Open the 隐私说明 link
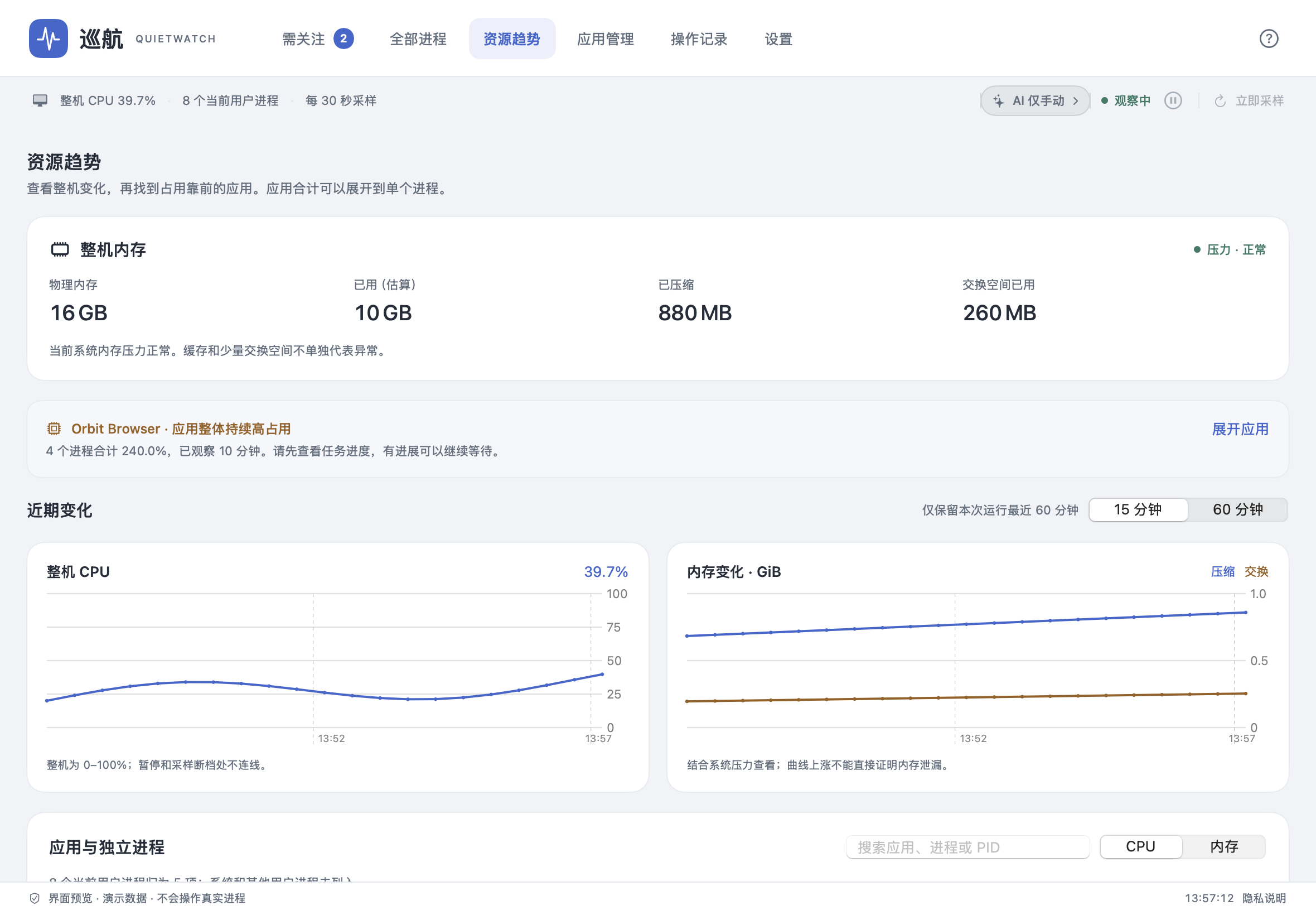1316x915 pixels. point(1264,898)
